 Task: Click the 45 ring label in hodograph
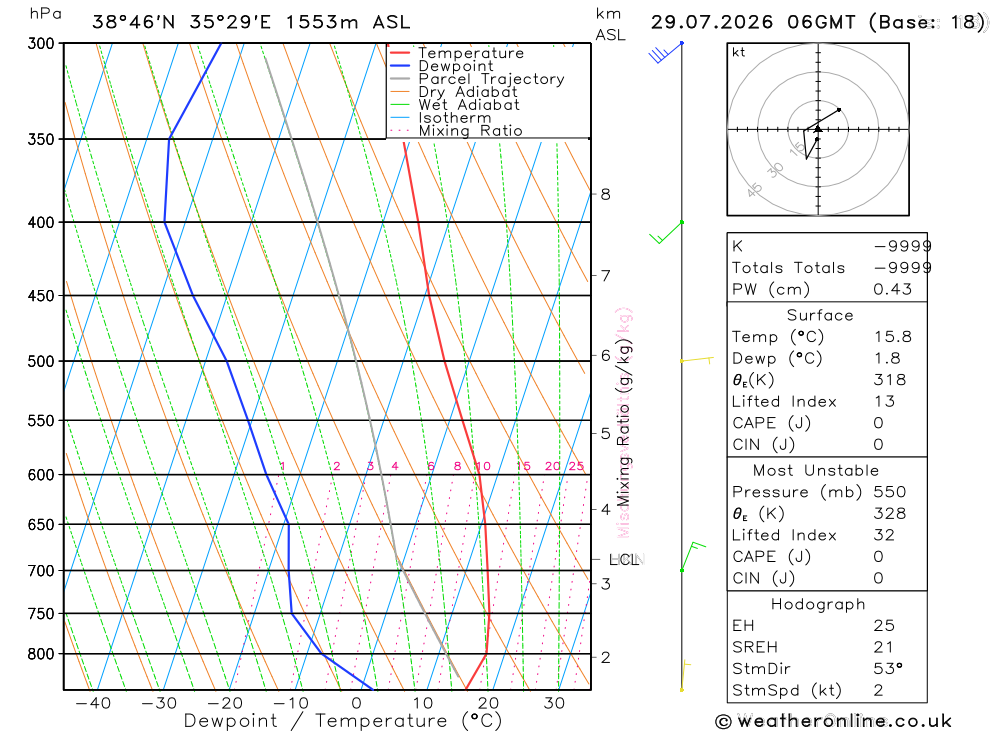click(x=754, y=189)
